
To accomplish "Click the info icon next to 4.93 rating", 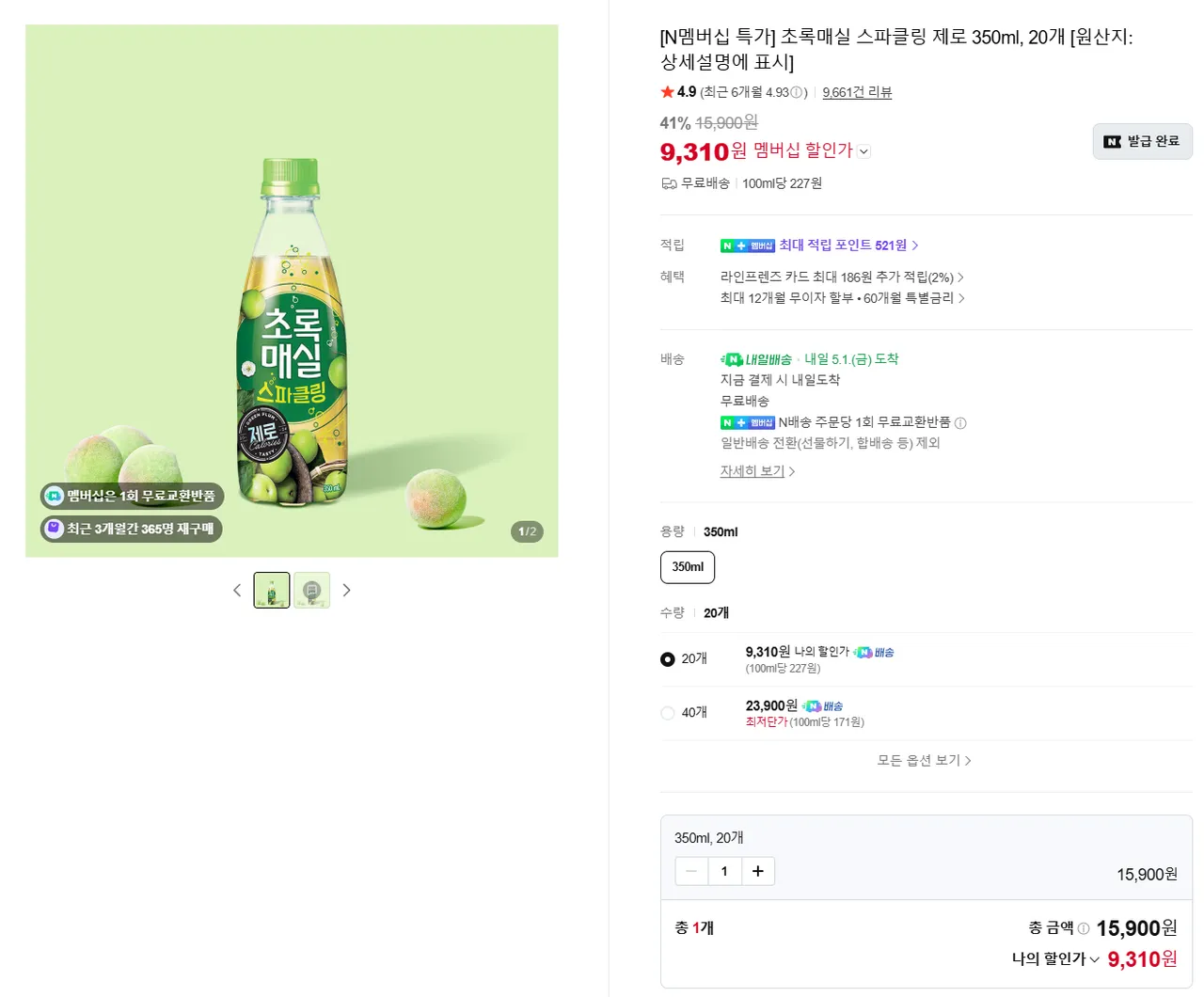I will (x=797, y=92).
